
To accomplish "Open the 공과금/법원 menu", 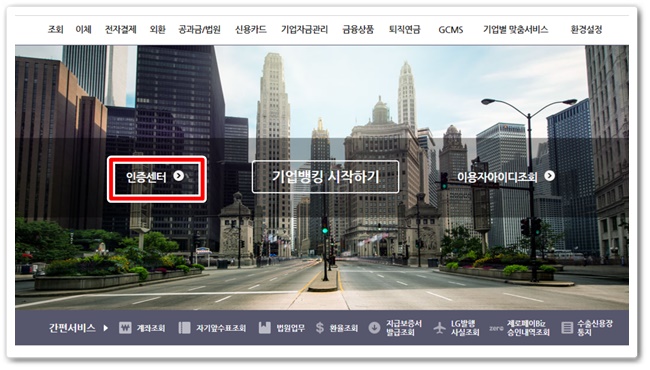I will pos(199,29).
